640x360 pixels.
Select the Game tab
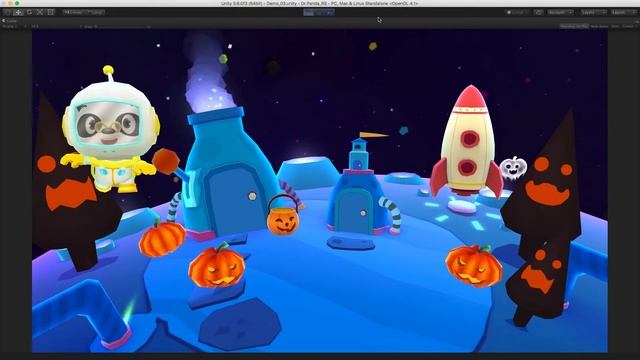(10, 20)
